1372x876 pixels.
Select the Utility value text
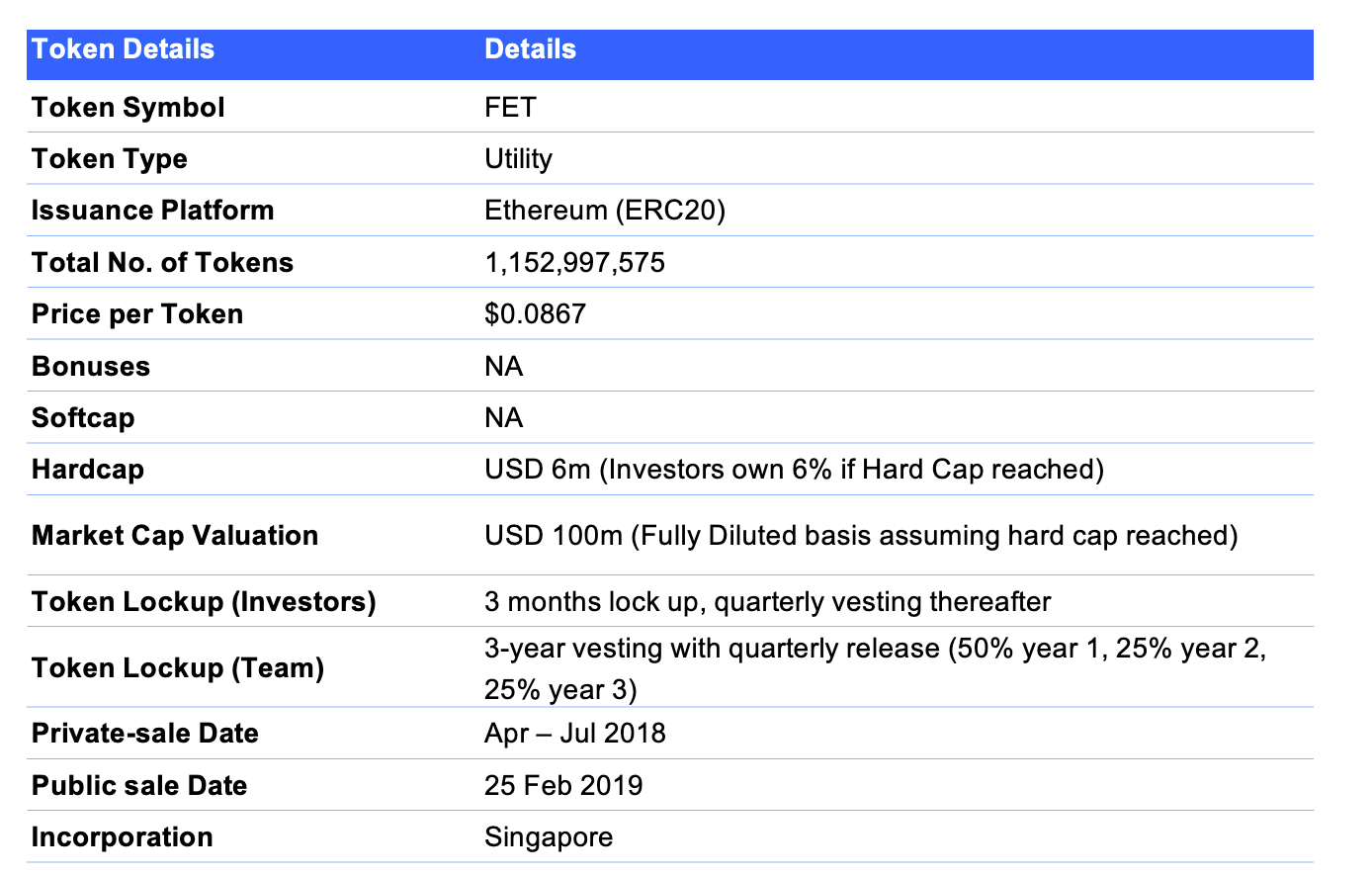(x=518, y=158)
